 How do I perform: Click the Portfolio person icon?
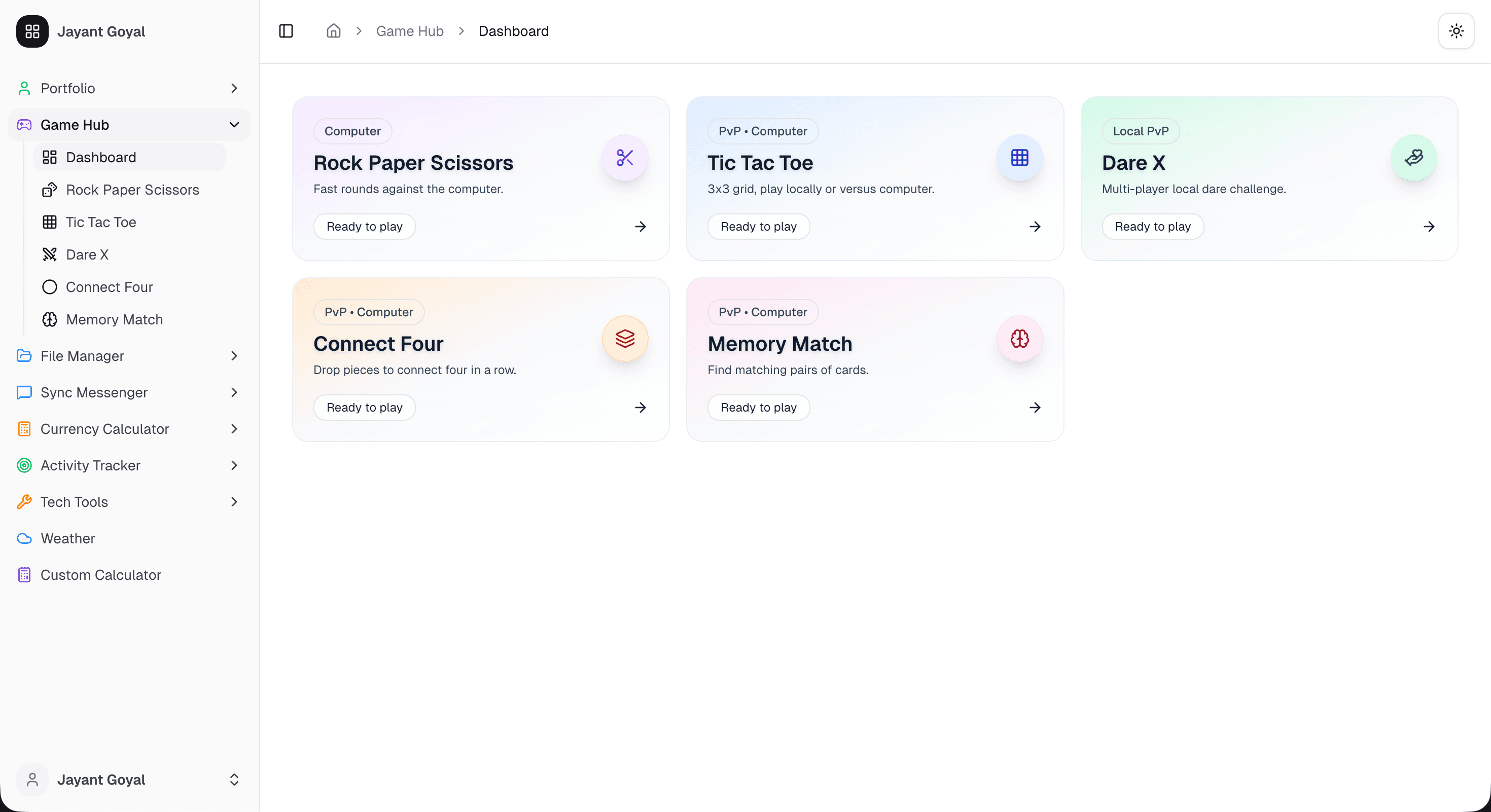point(24,89)
